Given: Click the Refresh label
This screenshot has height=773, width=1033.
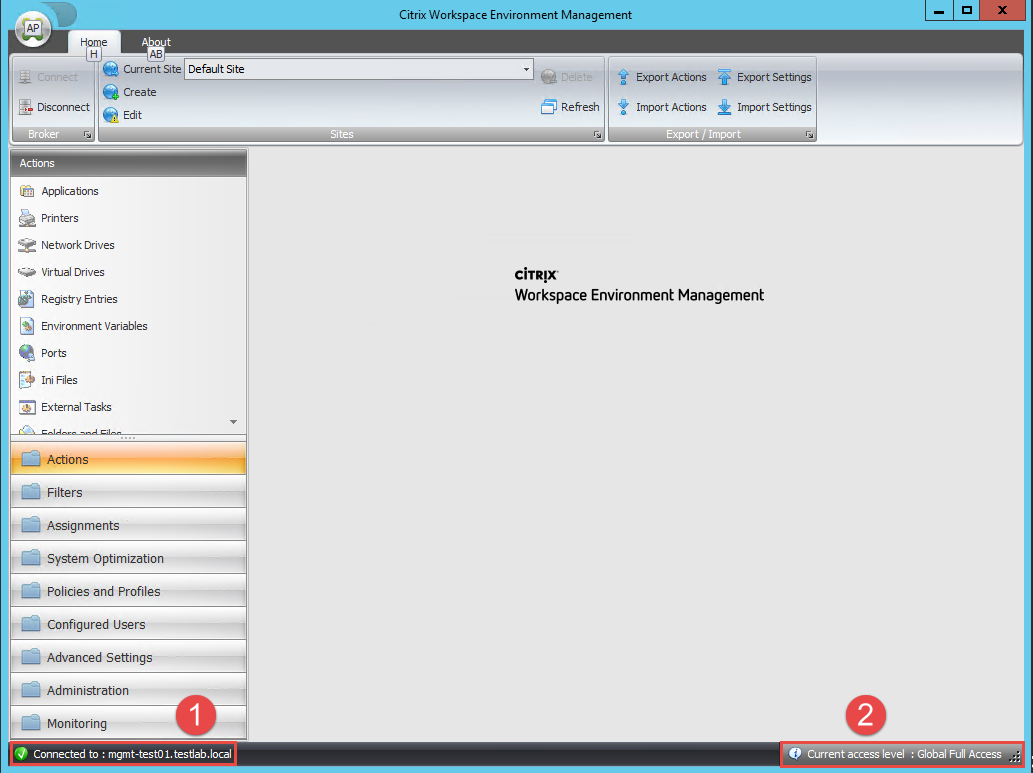Looking at the screenshot, I should [580, 107].
